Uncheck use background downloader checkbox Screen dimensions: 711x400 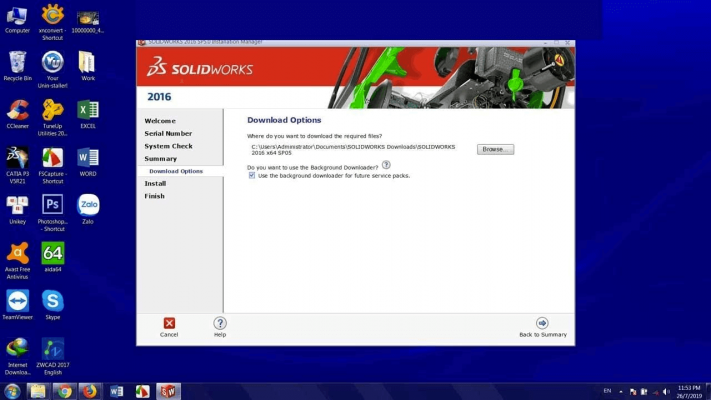point(252,175)
